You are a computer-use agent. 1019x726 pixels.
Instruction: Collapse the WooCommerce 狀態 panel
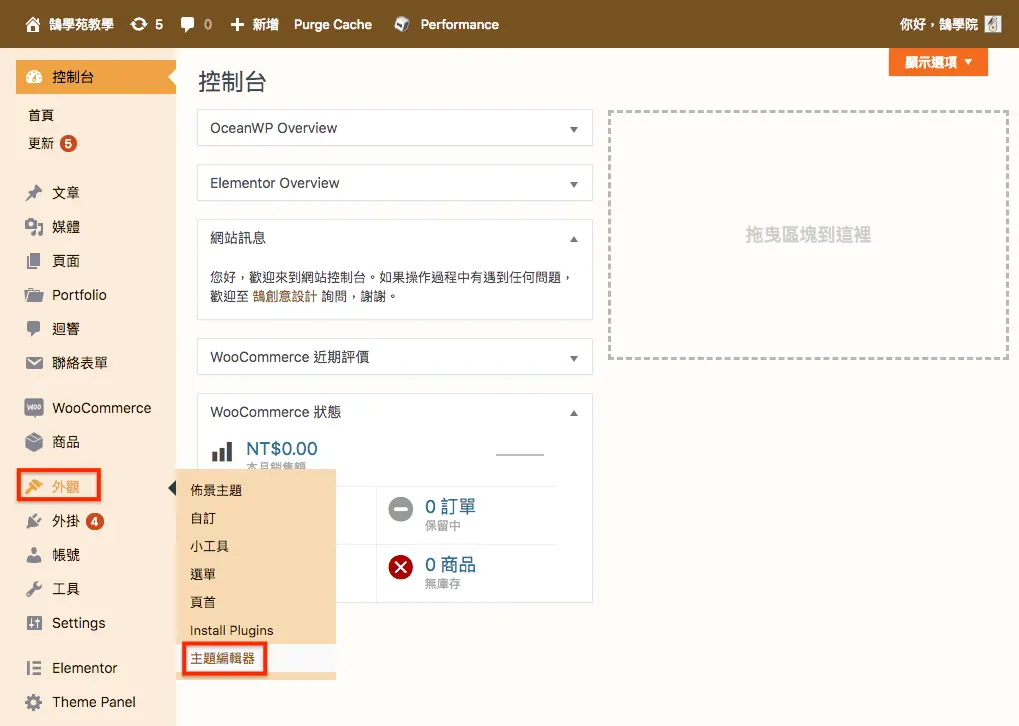pyautogui.click(x=574, y=413)
